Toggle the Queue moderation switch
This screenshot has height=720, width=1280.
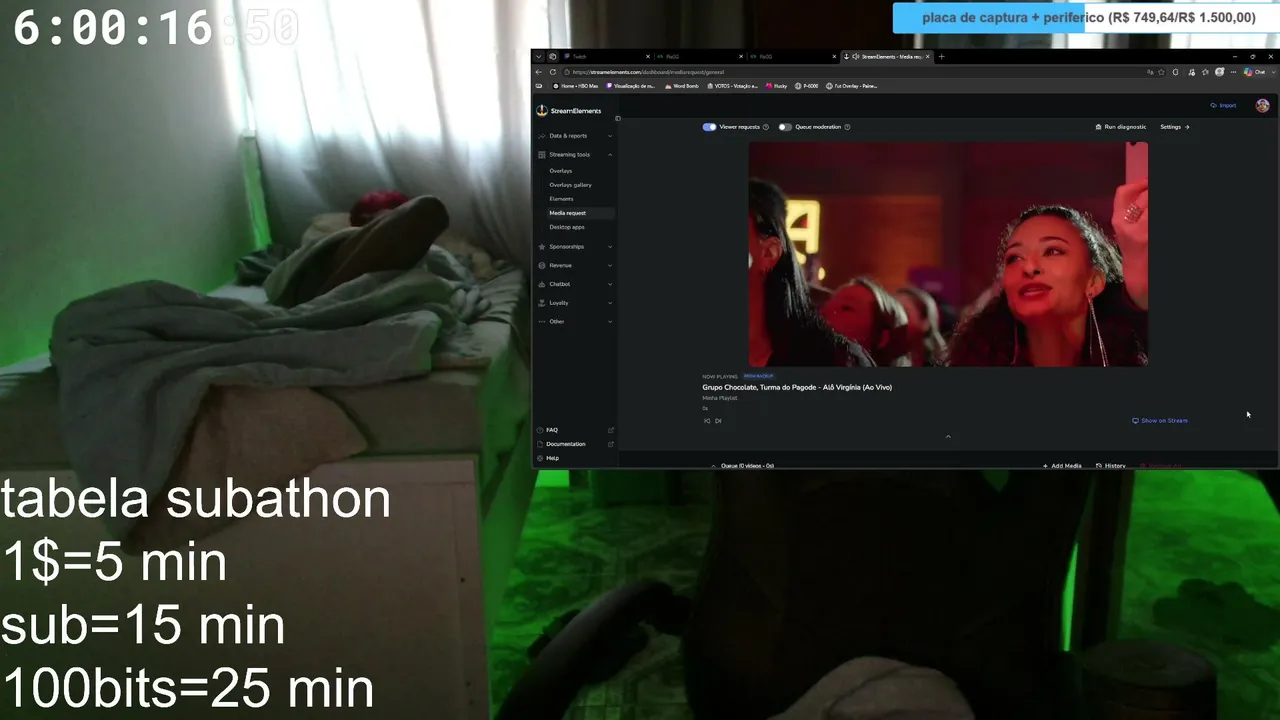785,127
